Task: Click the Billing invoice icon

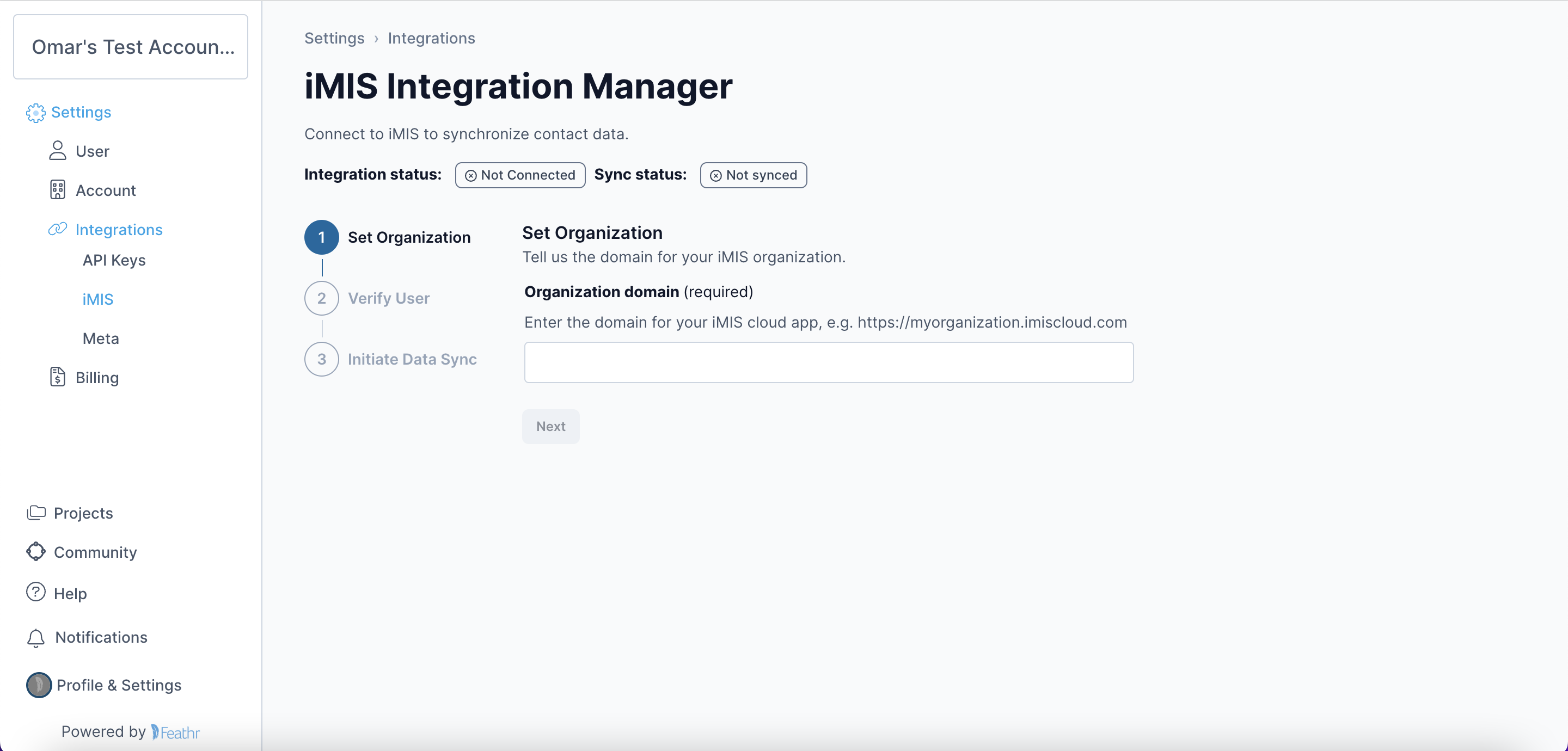Action: (x=58, y=377)
